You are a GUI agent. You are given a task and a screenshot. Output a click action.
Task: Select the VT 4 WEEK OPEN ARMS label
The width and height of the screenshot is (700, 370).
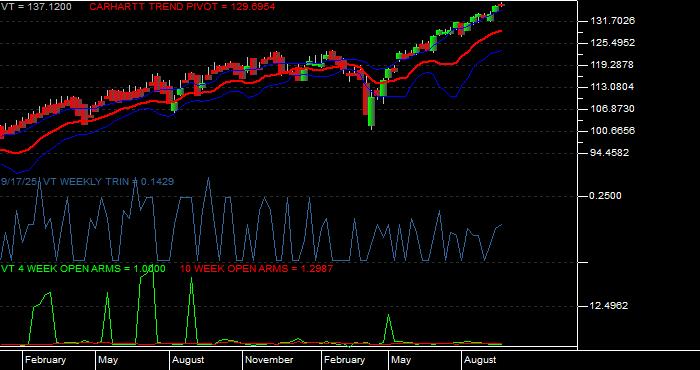coord(83,268)
